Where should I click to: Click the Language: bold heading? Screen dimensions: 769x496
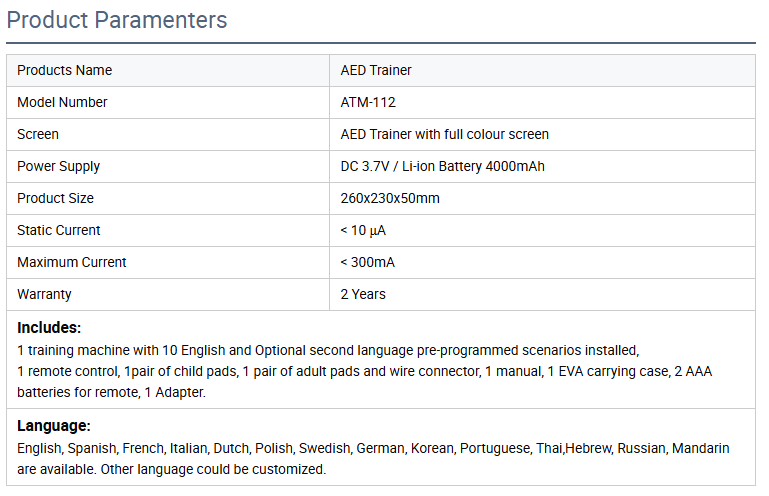54,425
